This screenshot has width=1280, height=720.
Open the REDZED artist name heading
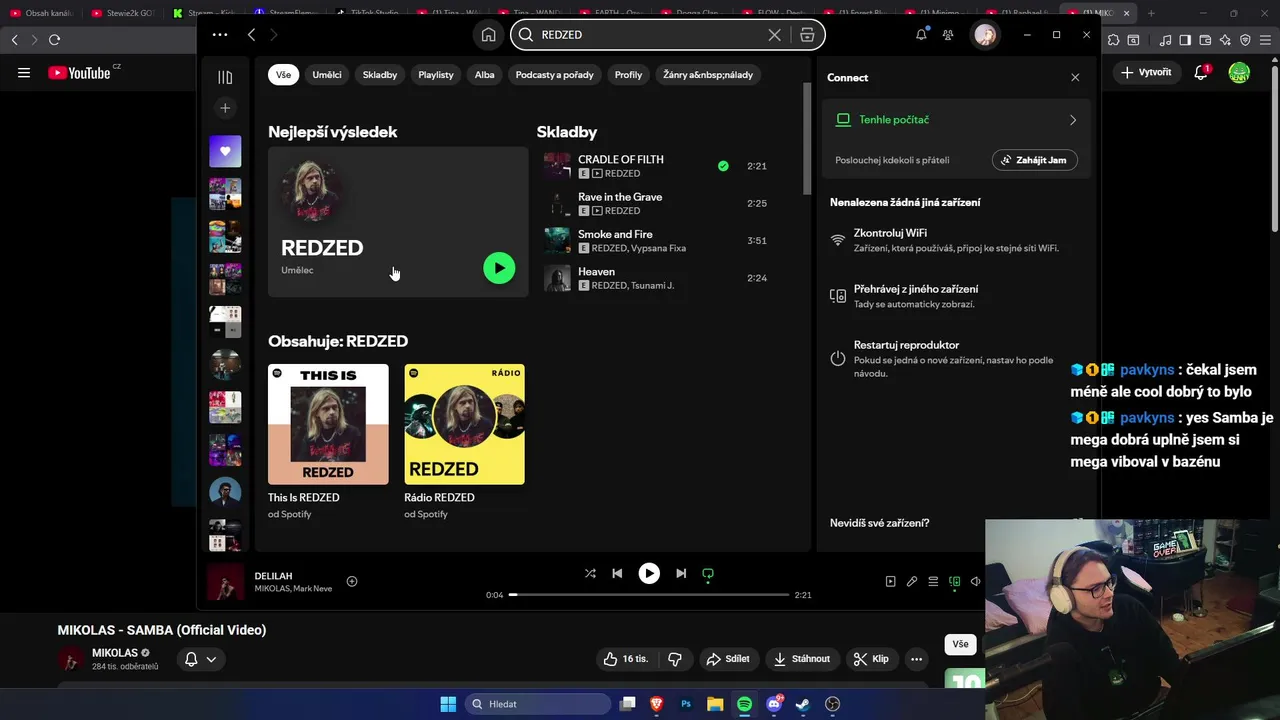point(322,247)
